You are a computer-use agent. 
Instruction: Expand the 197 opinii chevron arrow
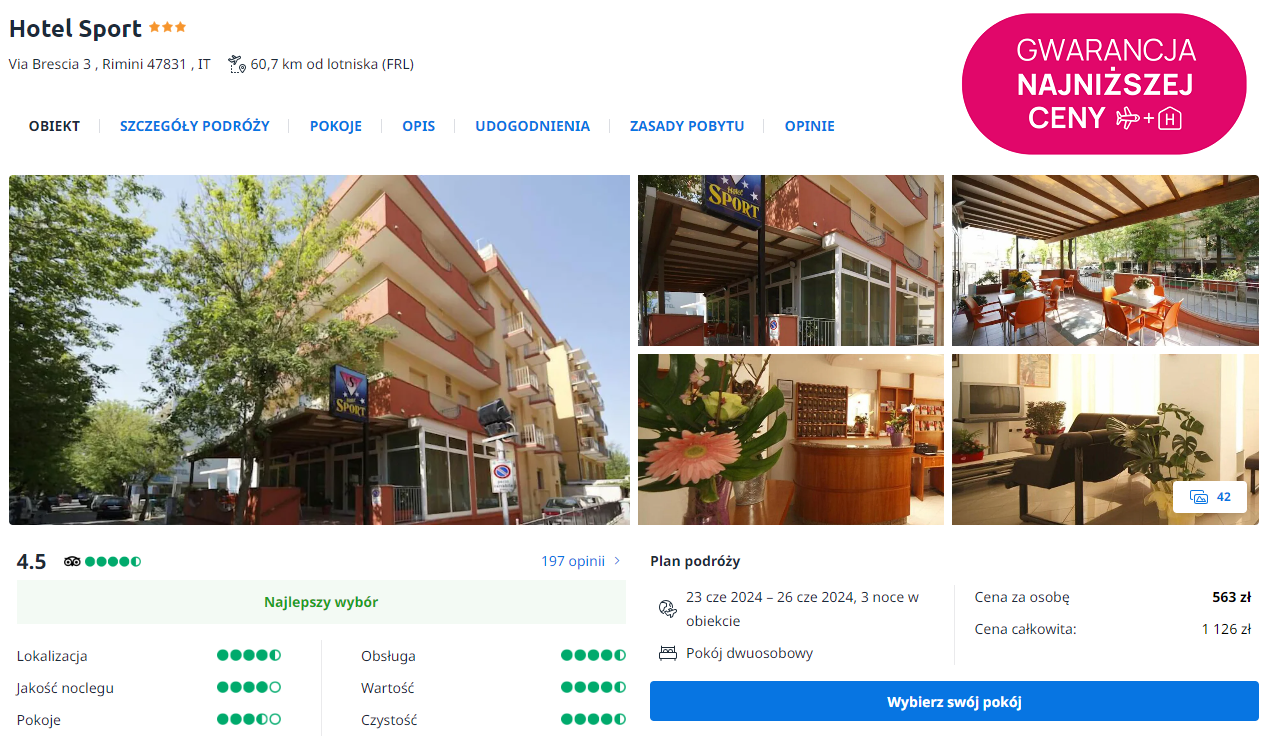(x=617, y=561)
